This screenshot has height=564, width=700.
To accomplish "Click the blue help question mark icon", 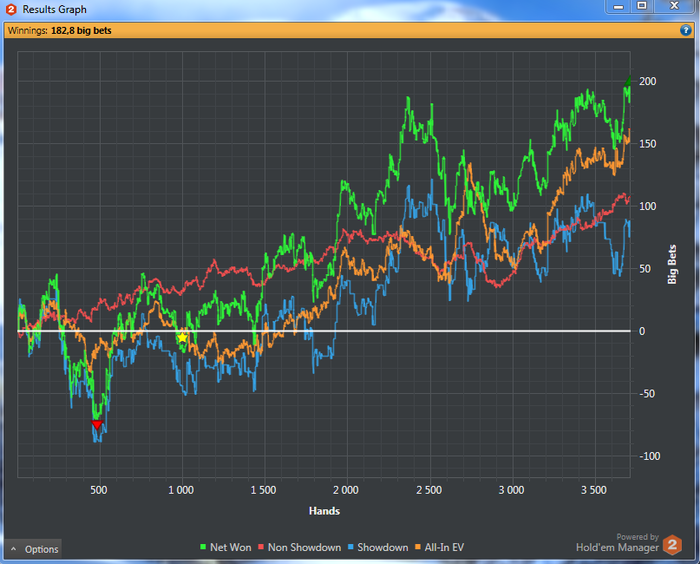I will click(685, 30).
